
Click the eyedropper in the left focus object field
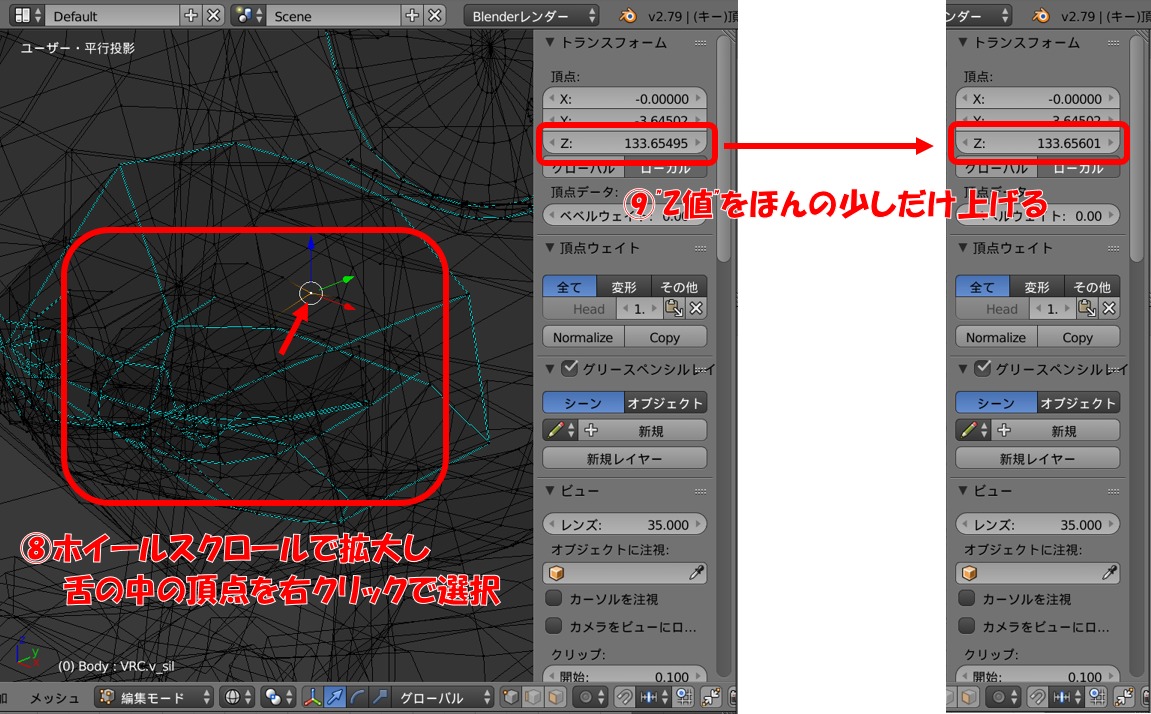(697, 573)
